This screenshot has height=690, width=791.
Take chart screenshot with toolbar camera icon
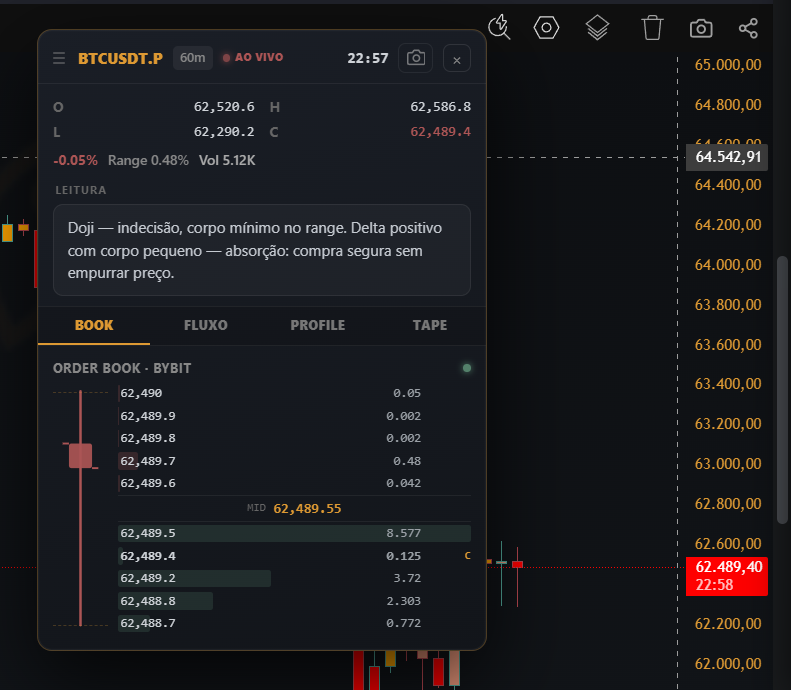[701, 28]
